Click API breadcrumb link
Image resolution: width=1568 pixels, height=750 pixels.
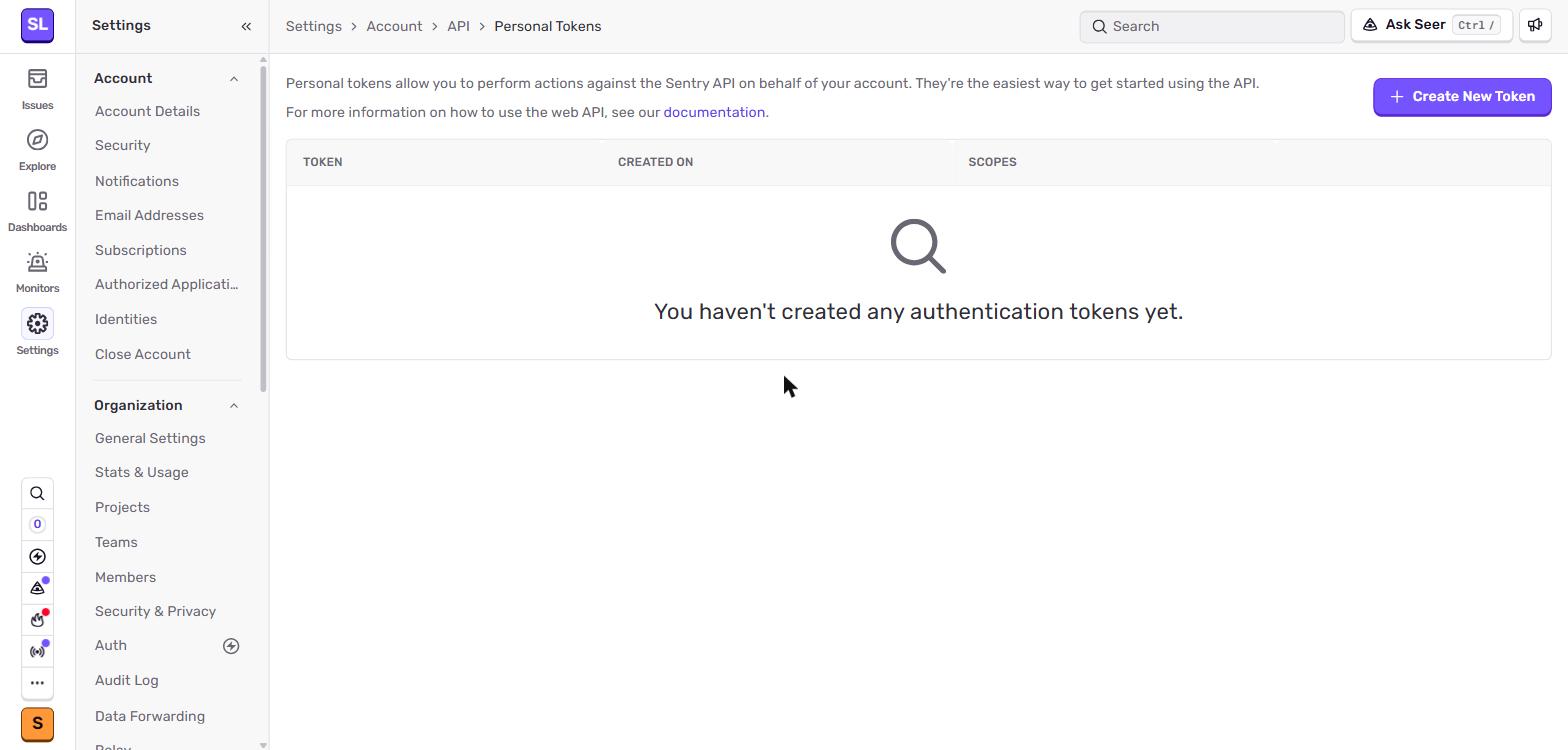point(458,26)
